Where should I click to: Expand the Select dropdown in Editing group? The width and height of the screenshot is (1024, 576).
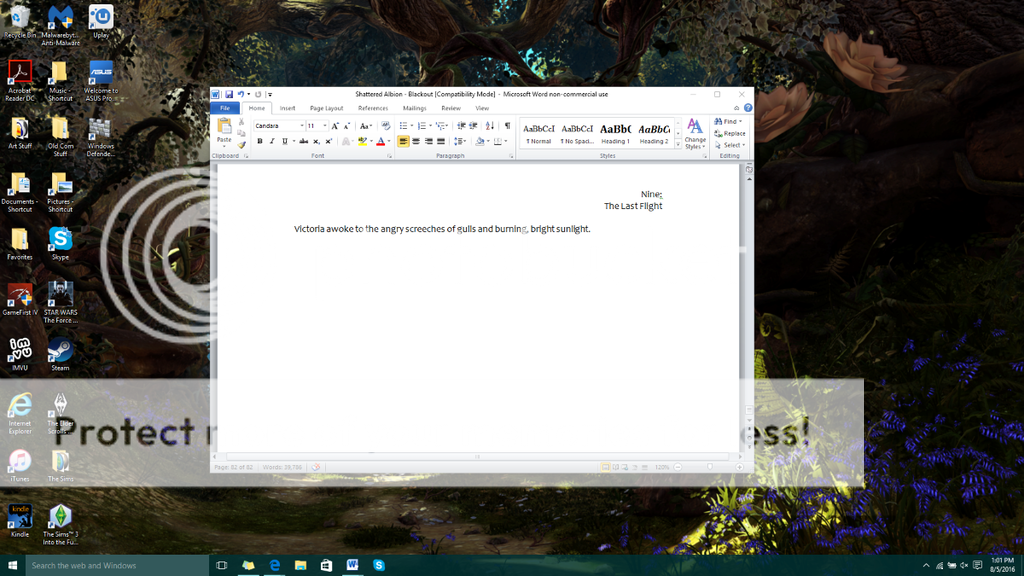click(731, 145)
